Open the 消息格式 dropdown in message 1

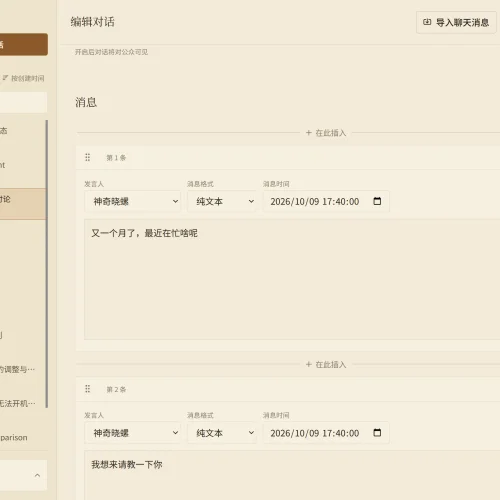pyautogui.click(x=222, y=201)
